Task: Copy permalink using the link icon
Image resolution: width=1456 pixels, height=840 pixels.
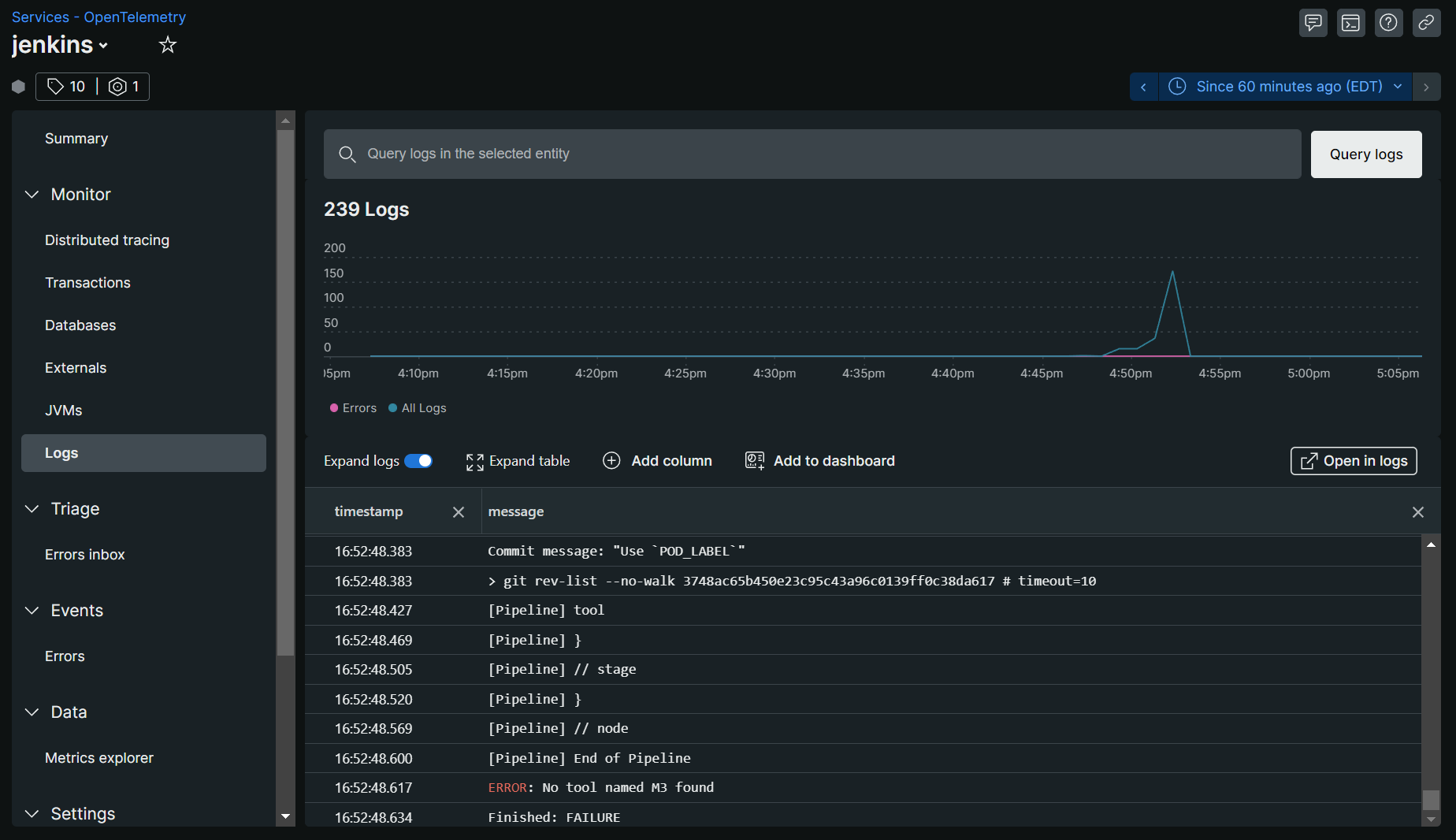Action: (1426, 23)
